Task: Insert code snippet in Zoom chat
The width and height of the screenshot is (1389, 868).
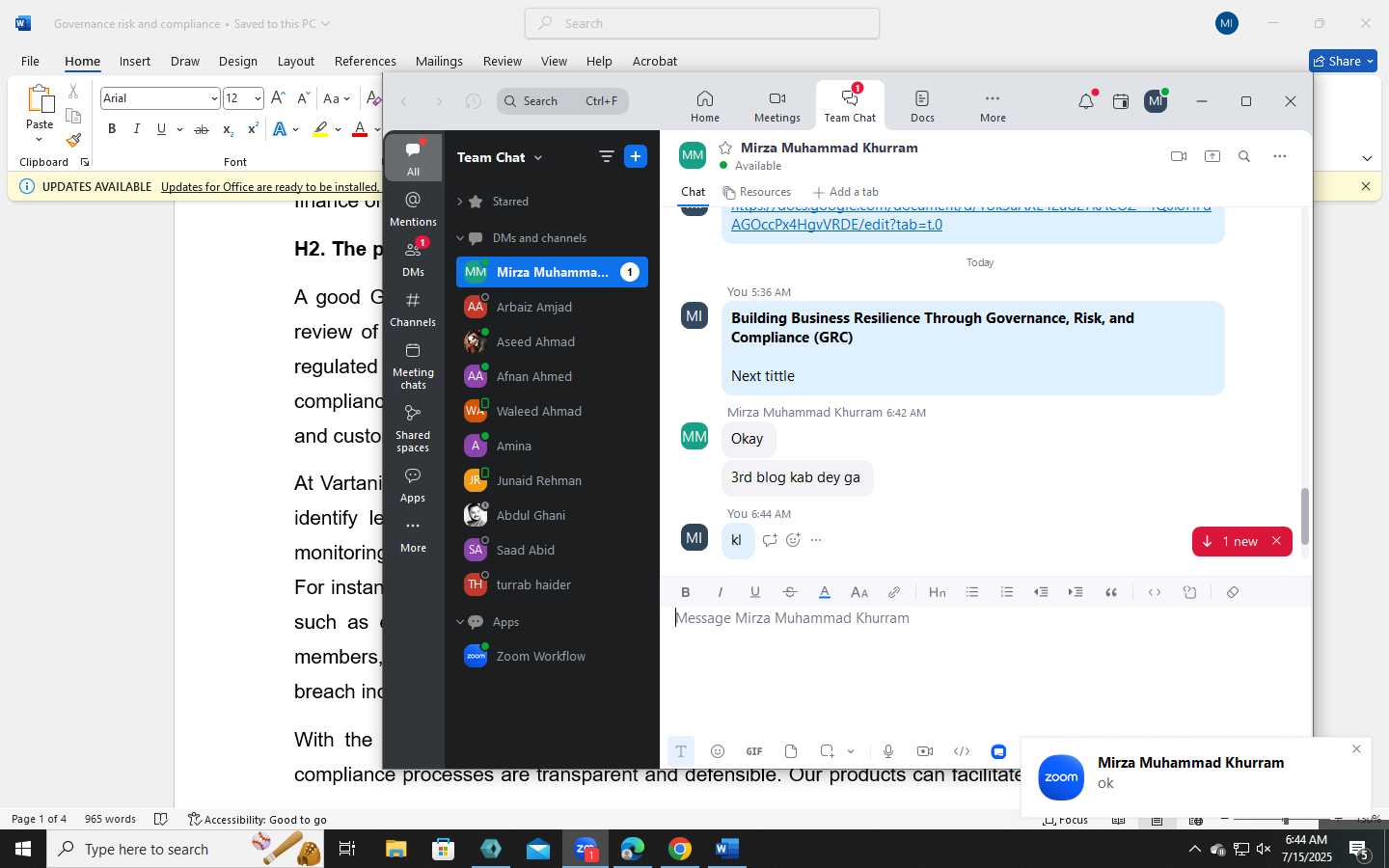Action: pyautogui.click(x=961, y=751)
